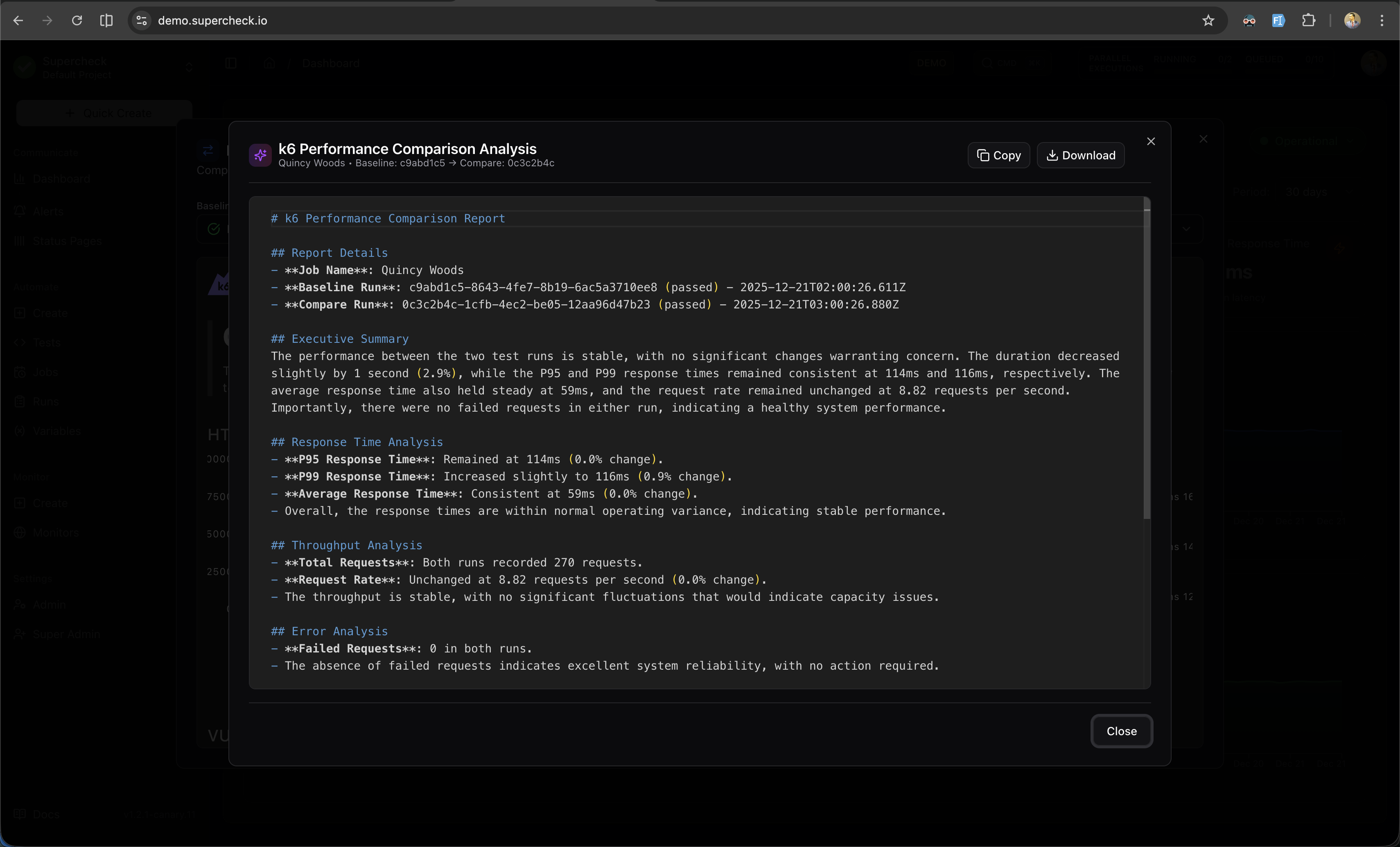Click the glasses extension icon
Viewport: 1400px width, 847px height.
coord(1249,20)
